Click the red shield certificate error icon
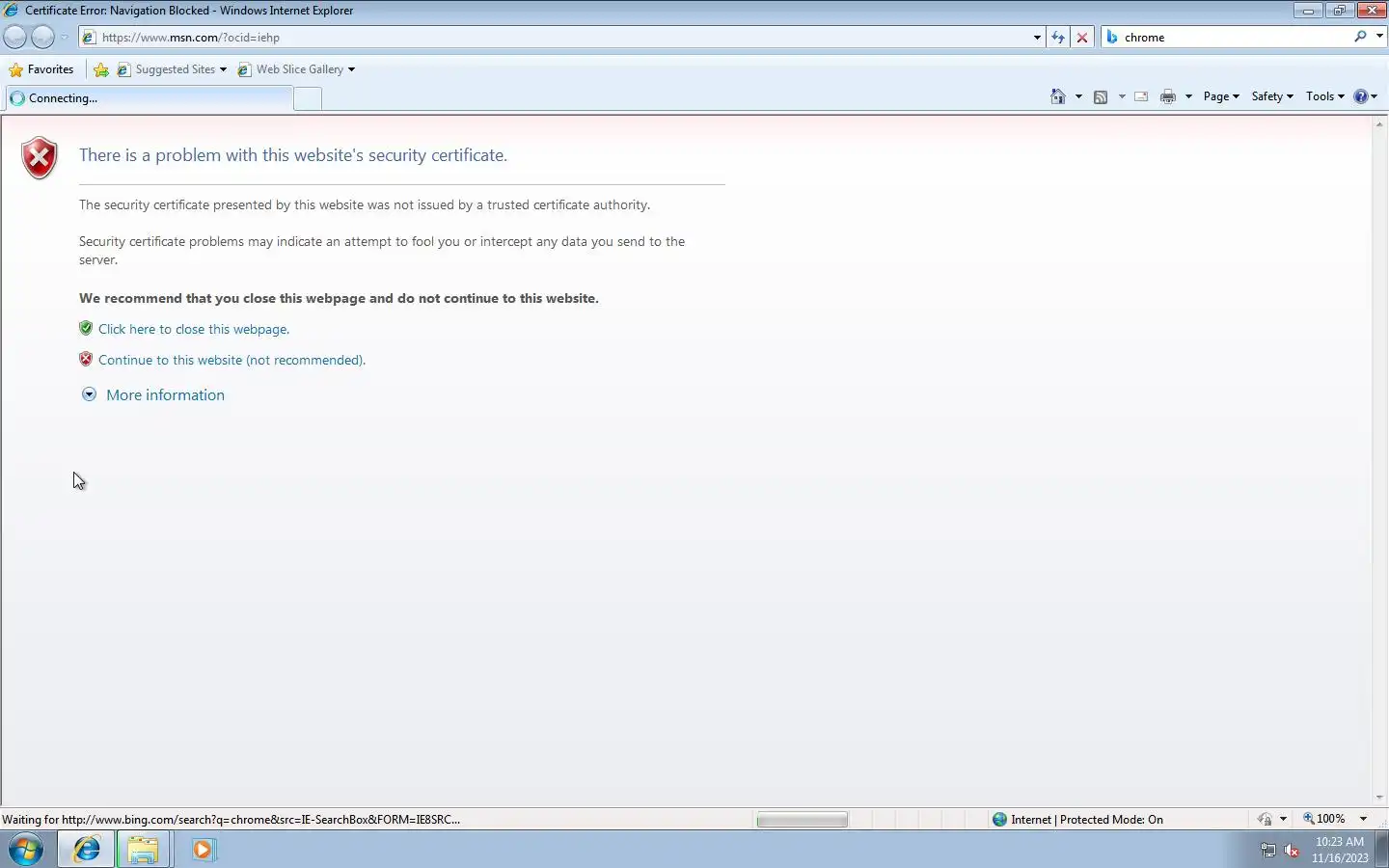 [40, 158]
